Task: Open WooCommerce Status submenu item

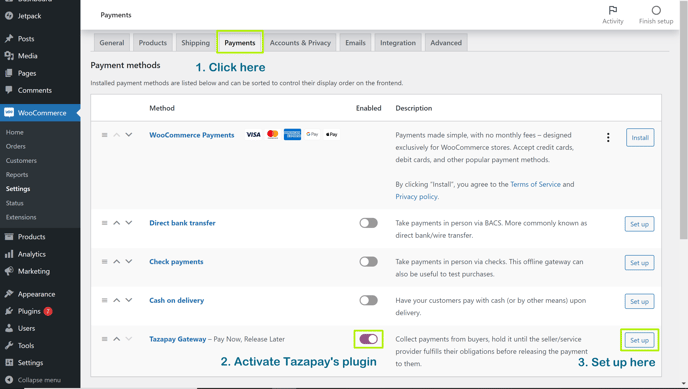Action: (x=14, y=203)
